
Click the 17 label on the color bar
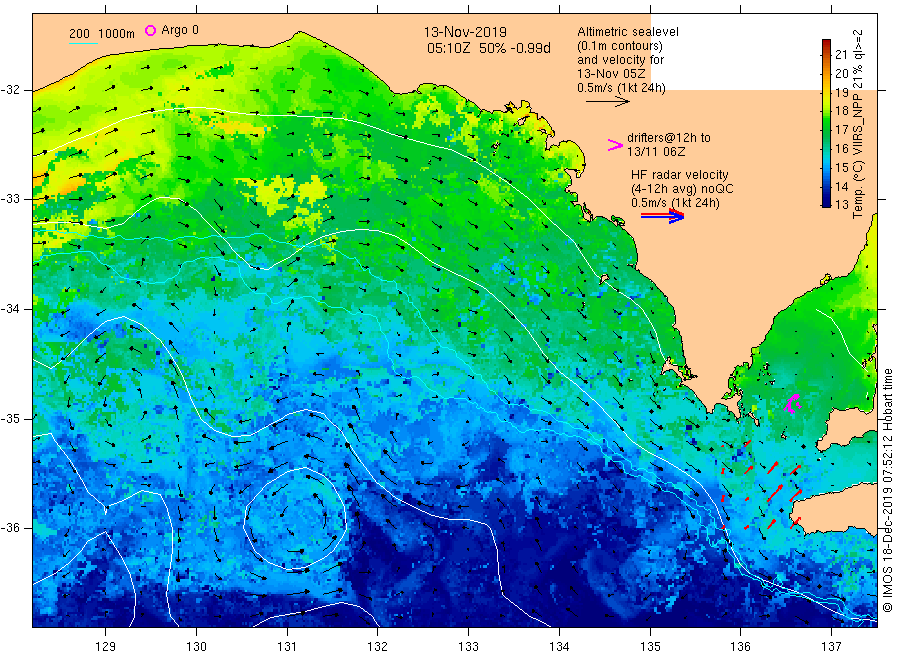point(841,129)
